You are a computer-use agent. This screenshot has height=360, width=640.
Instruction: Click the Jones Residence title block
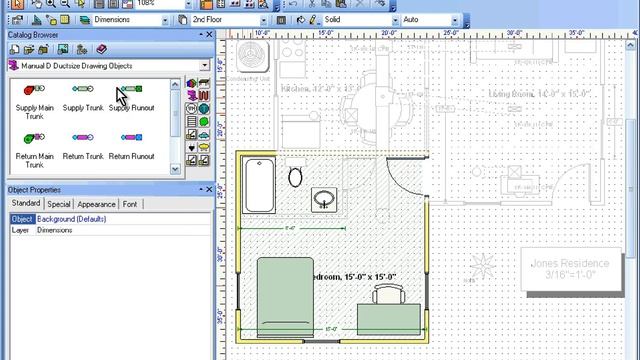pos(570,269)
